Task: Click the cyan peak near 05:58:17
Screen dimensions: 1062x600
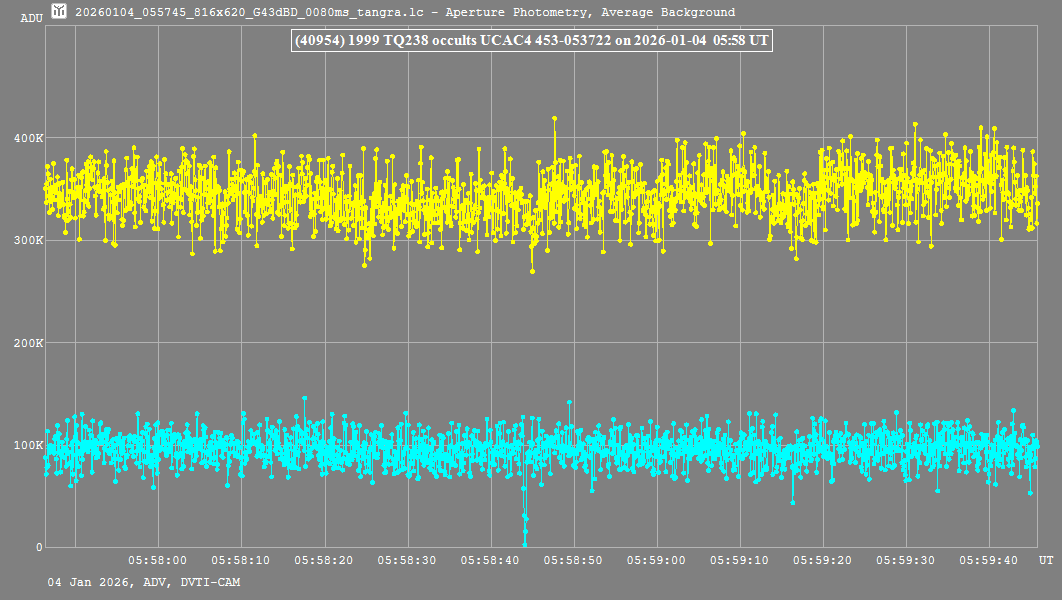Action: (x=305, y=398)
